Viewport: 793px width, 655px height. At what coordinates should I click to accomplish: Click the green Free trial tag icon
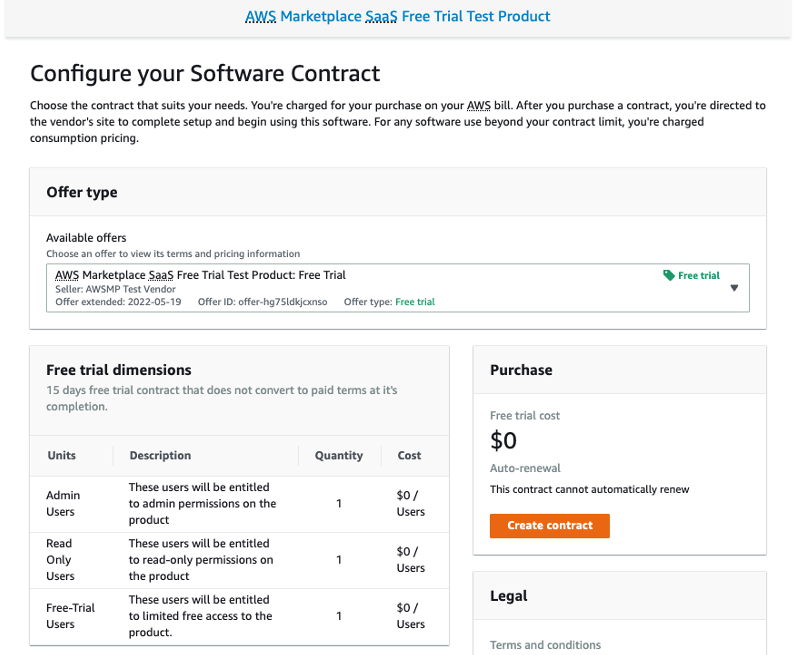pyautogui.click(x=669, y=275)
